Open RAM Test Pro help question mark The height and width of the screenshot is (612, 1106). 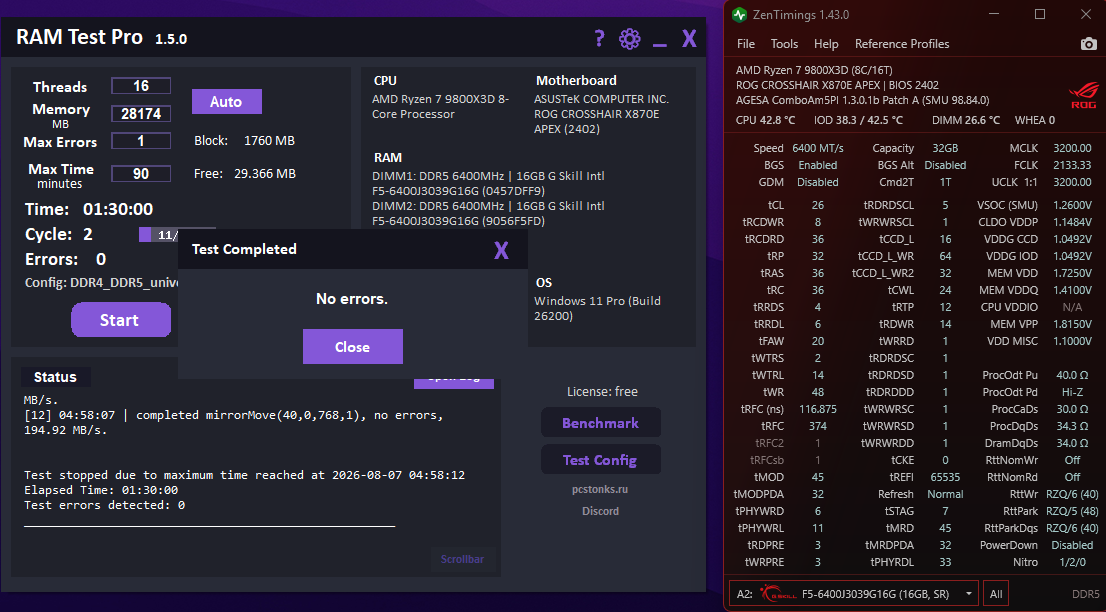(599, 37)
